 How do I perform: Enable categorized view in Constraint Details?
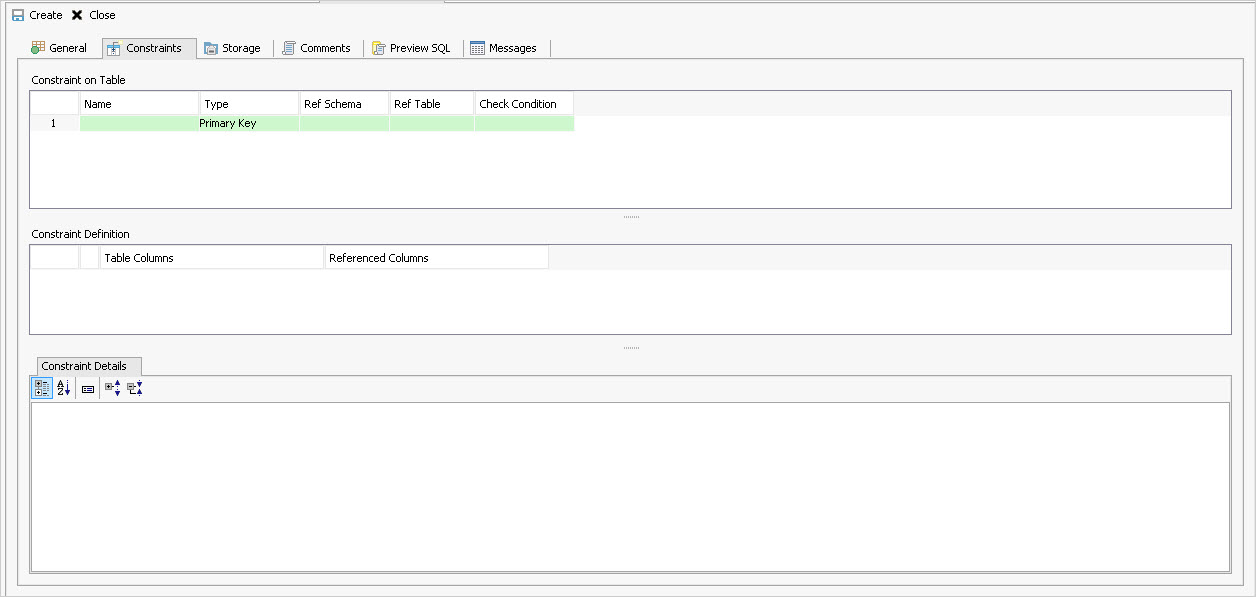42,389
